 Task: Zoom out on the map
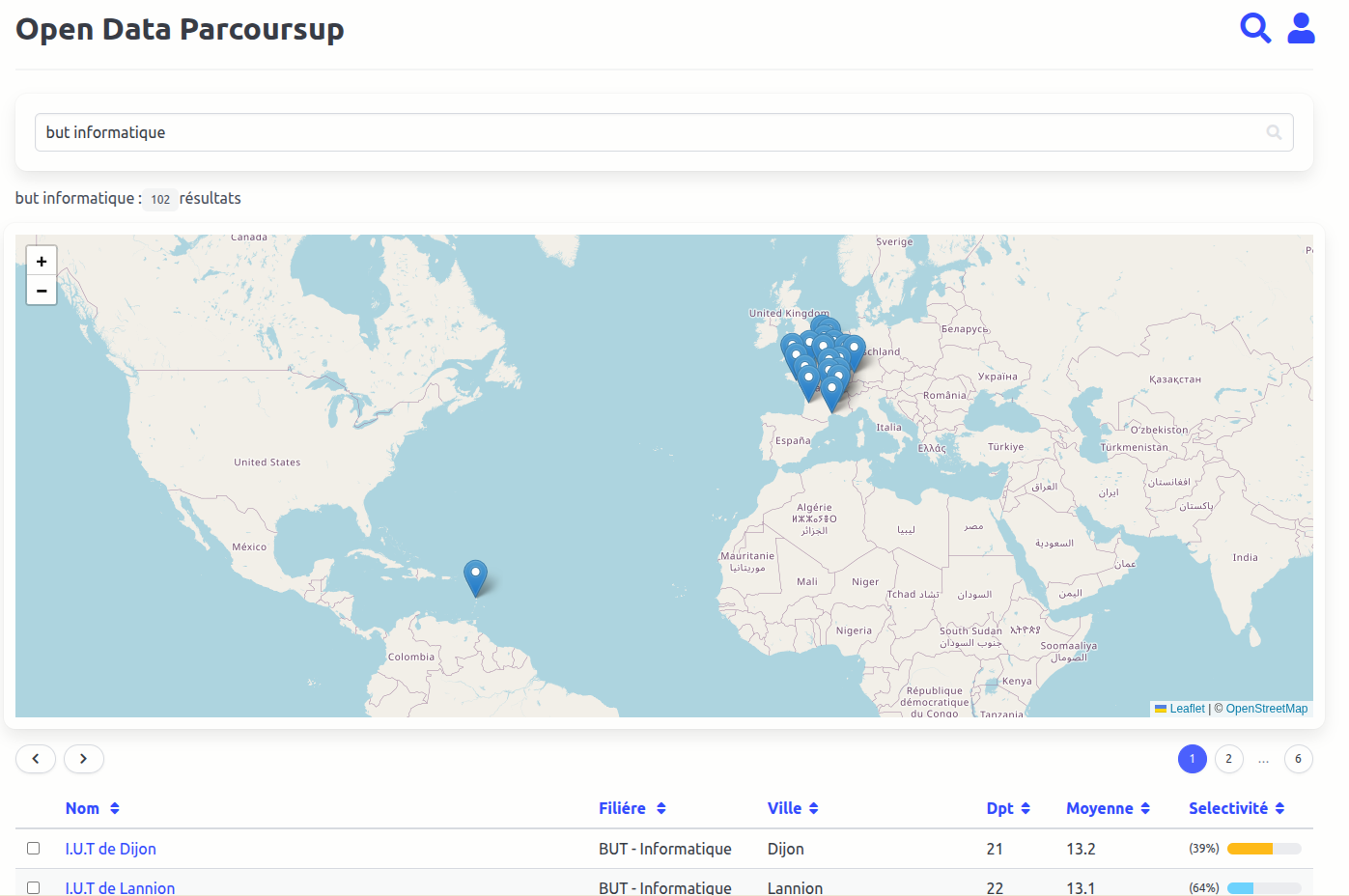(x=42, y=290)
